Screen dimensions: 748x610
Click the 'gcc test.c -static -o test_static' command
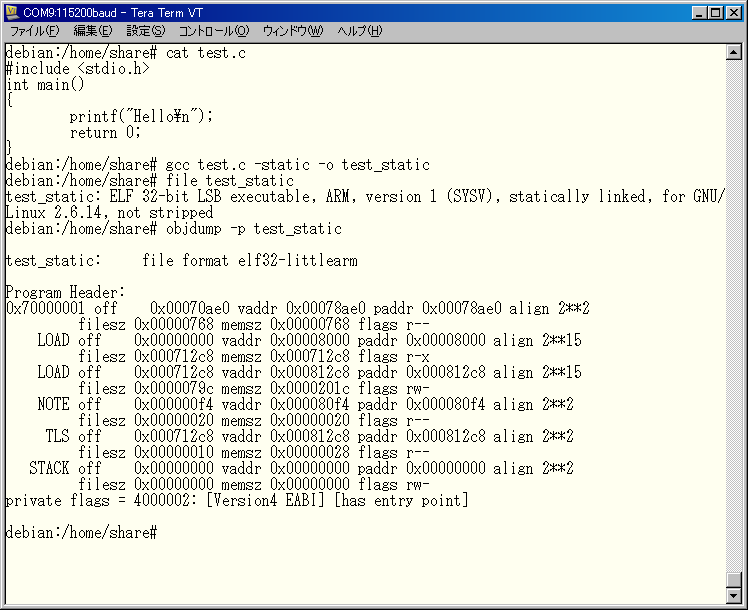(x=298, y=165)
